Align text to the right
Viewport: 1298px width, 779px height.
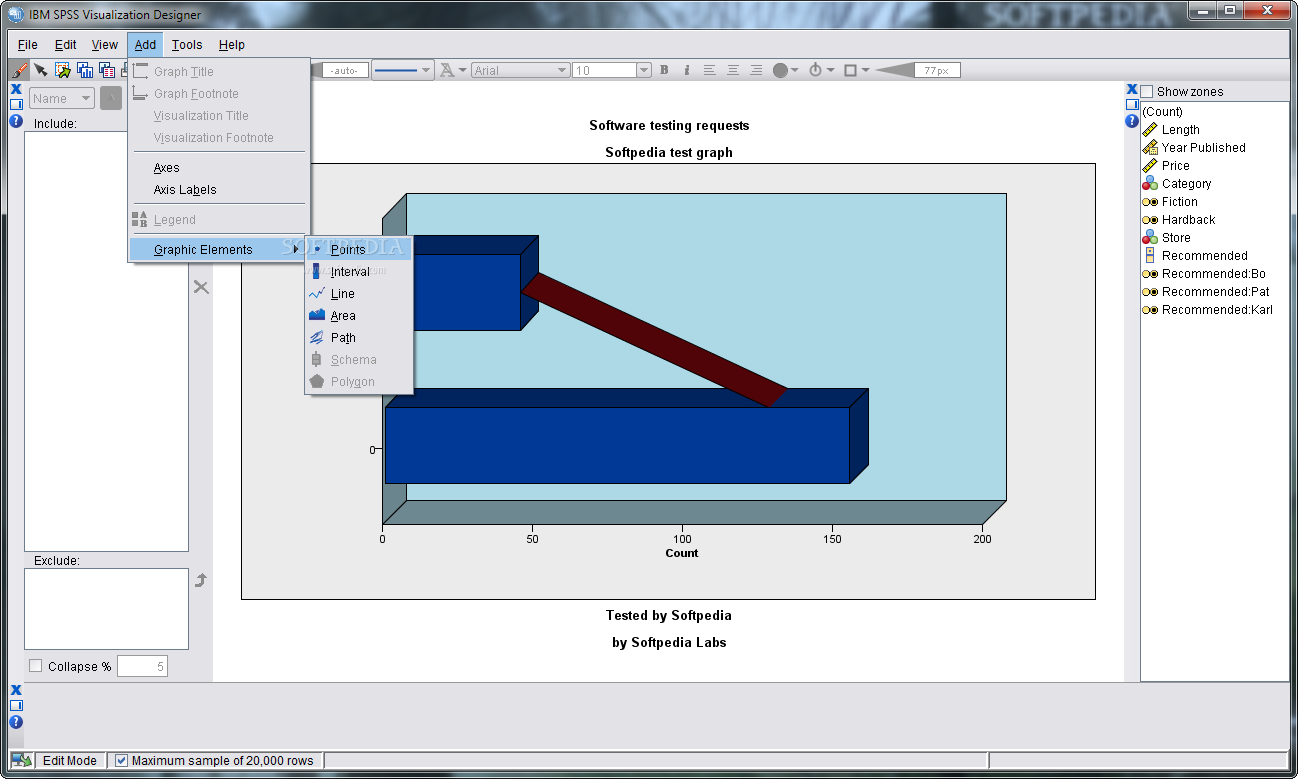tap(756, 70)
